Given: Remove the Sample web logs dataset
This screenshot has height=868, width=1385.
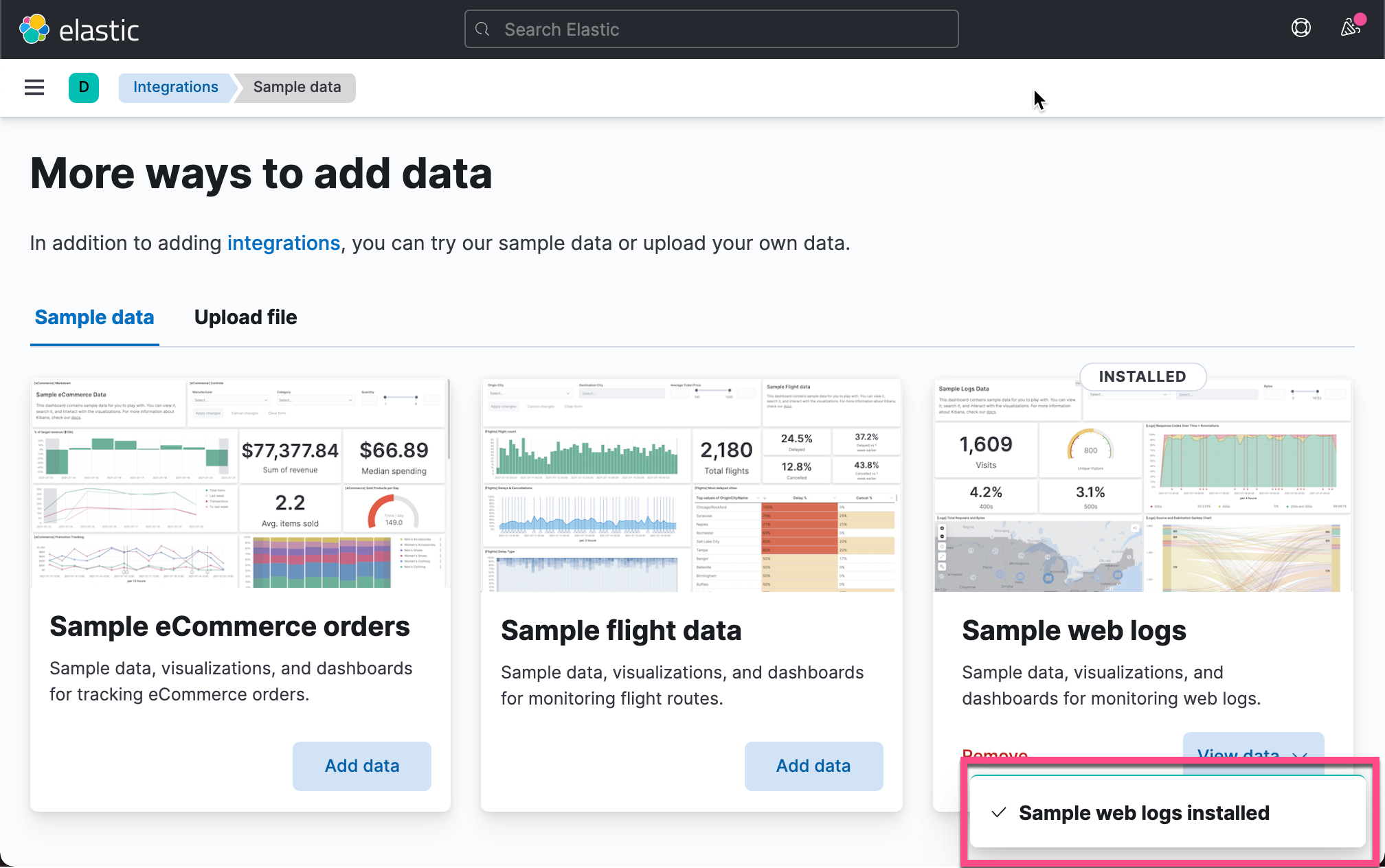Looking at the screenshot, I should [995, 755].
